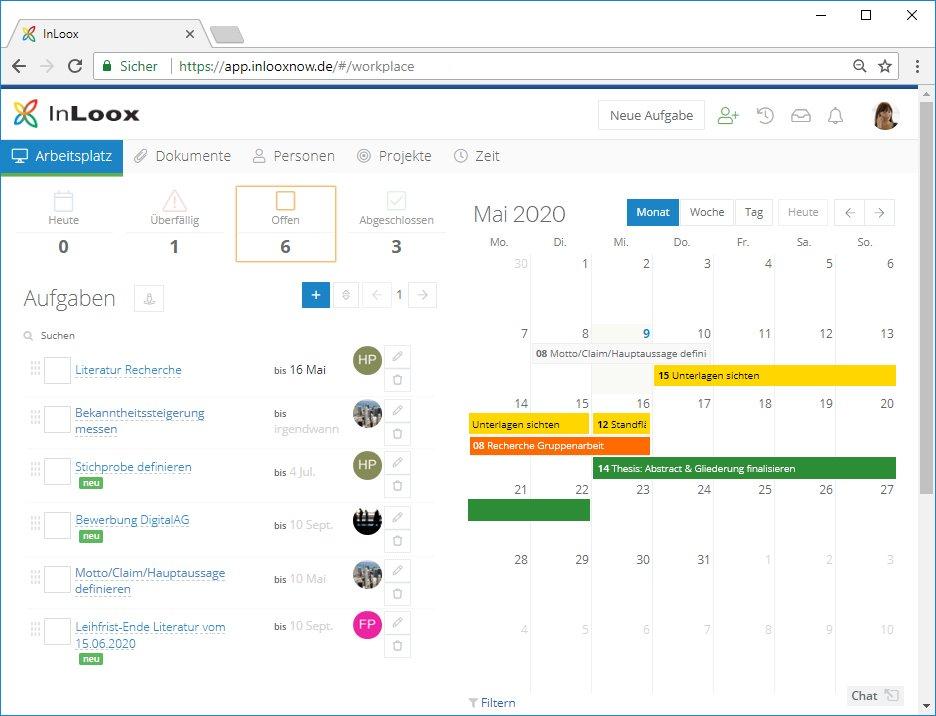
Task: Switch calendar to Woche view
Action: point(707,213)
